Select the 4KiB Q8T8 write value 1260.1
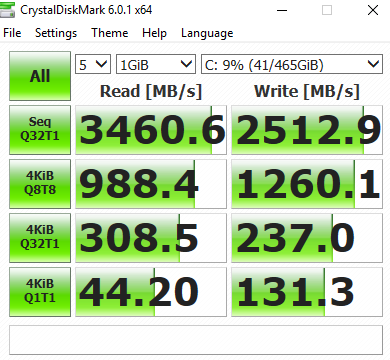 pyautogui.click(x=307, y=184)
